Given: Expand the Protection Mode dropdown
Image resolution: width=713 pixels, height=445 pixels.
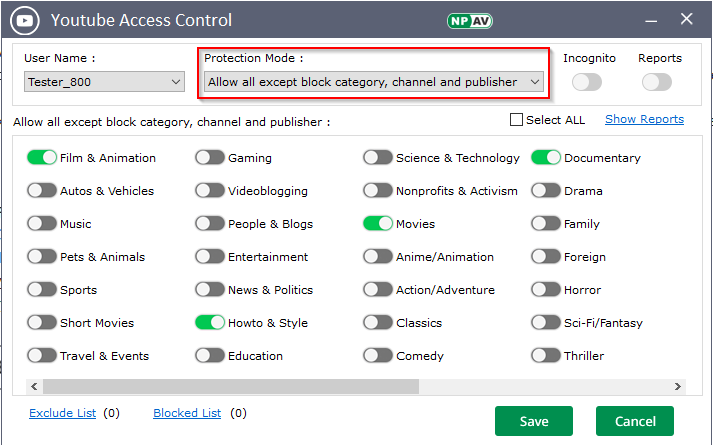Looking at the screenshot, I should (374, 82).
